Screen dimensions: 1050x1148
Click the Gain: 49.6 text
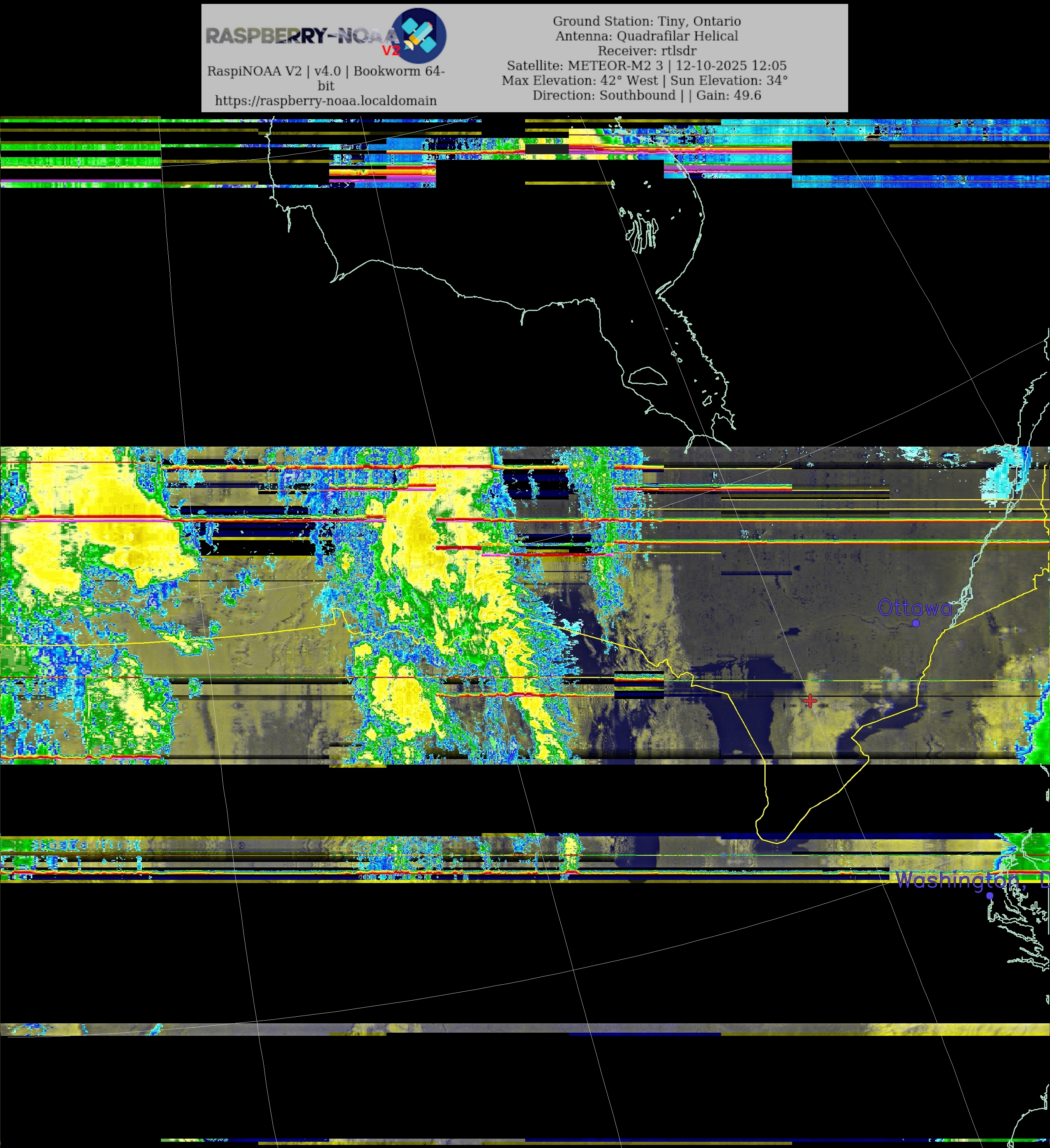point(728,95)
